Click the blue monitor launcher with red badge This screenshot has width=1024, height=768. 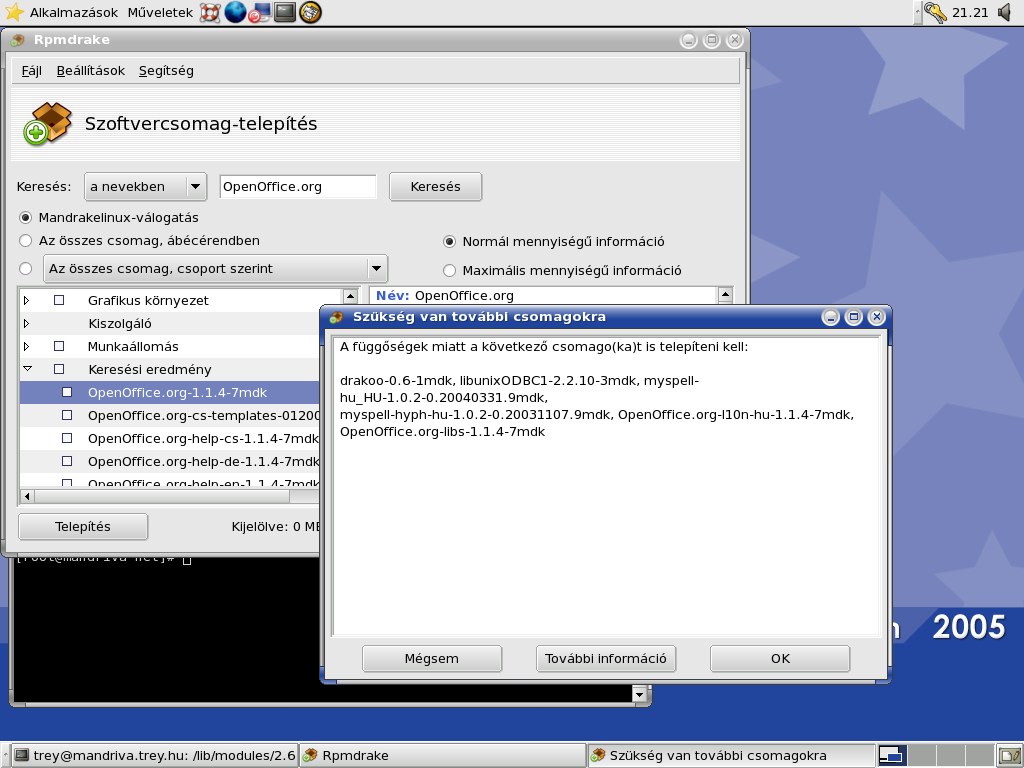pyautogui.click(x=259, y=12)
